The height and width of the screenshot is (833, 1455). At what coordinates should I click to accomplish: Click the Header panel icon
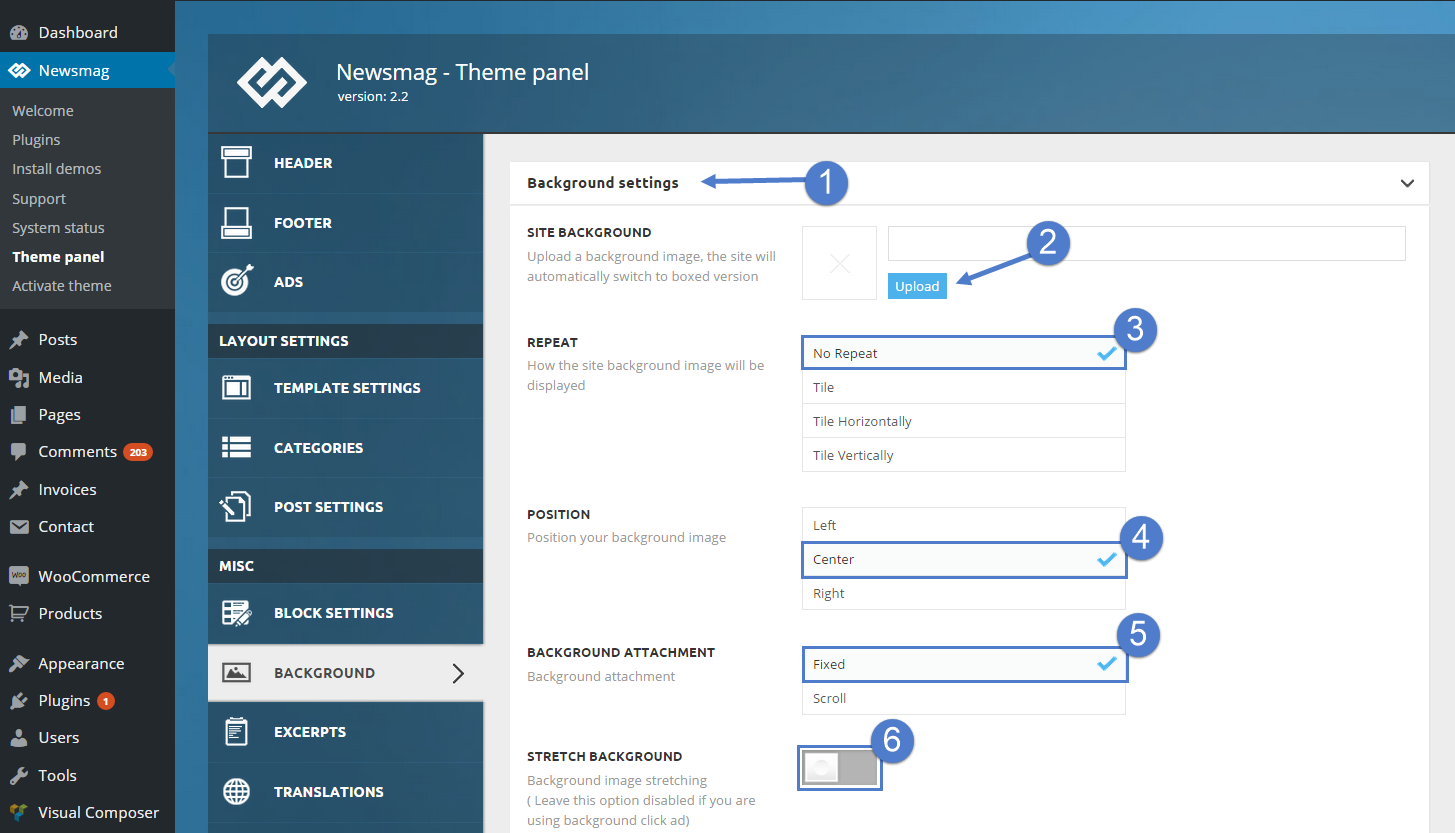click(x=236, y=163)
